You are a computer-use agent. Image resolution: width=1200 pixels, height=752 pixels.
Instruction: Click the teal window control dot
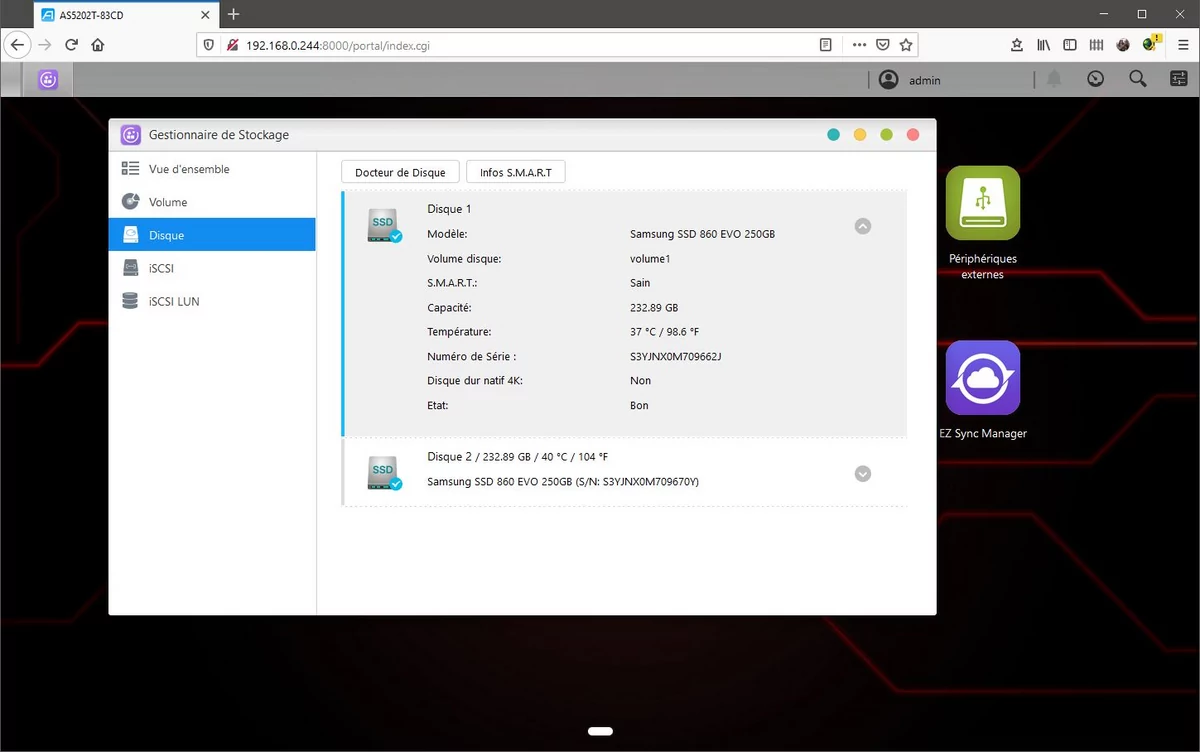834,135
